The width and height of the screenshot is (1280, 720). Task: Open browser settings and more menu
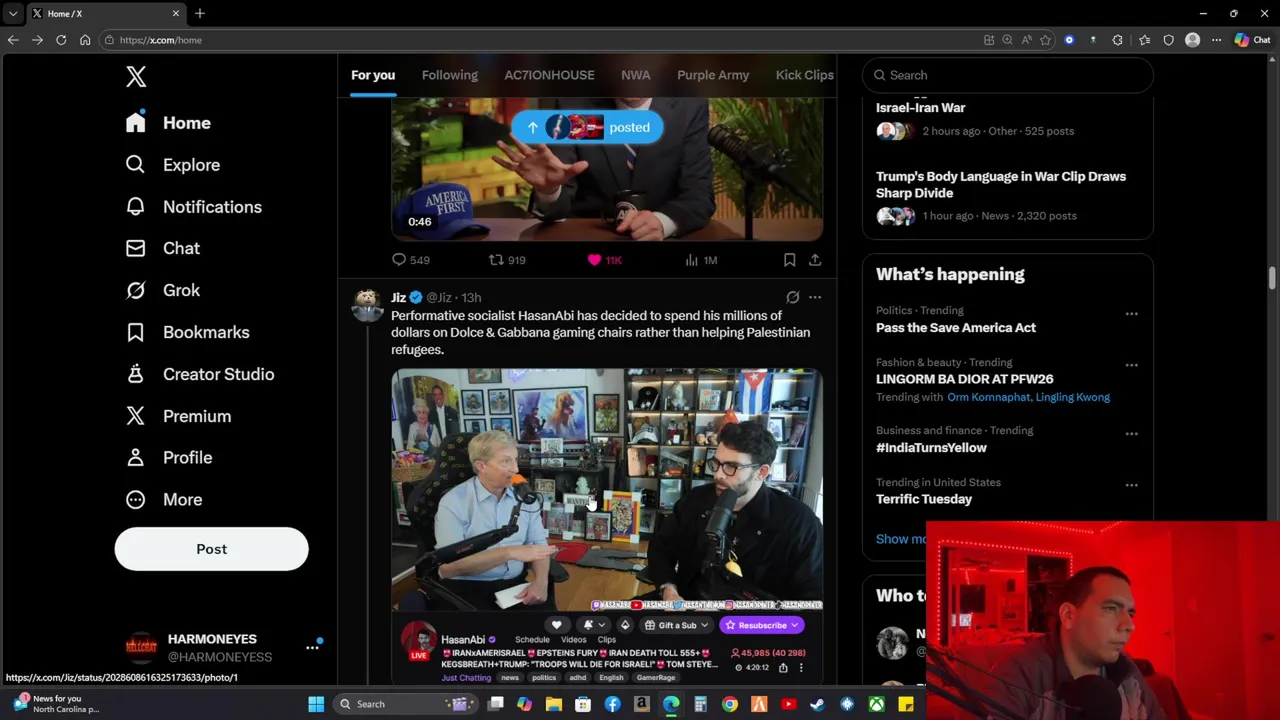coord(1216,40)
